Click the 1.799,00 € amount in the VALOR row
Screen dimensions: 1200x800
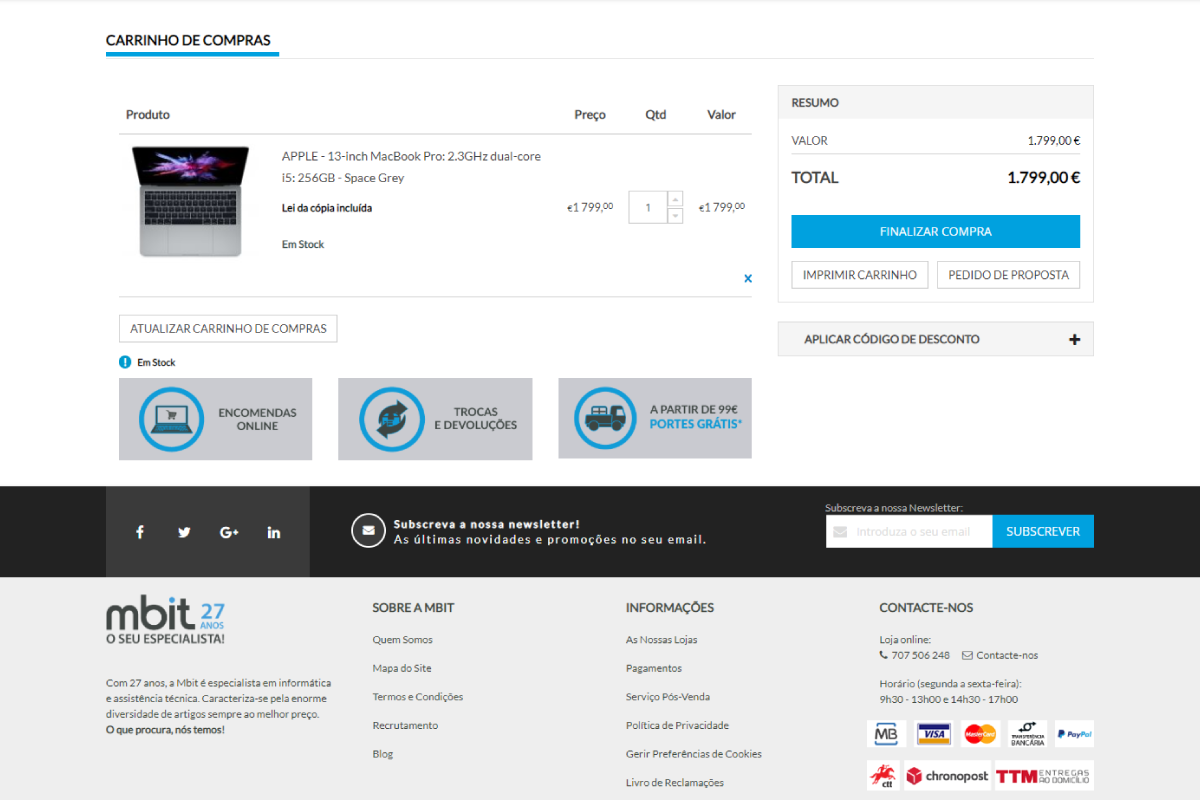[x=1054, y=141]
